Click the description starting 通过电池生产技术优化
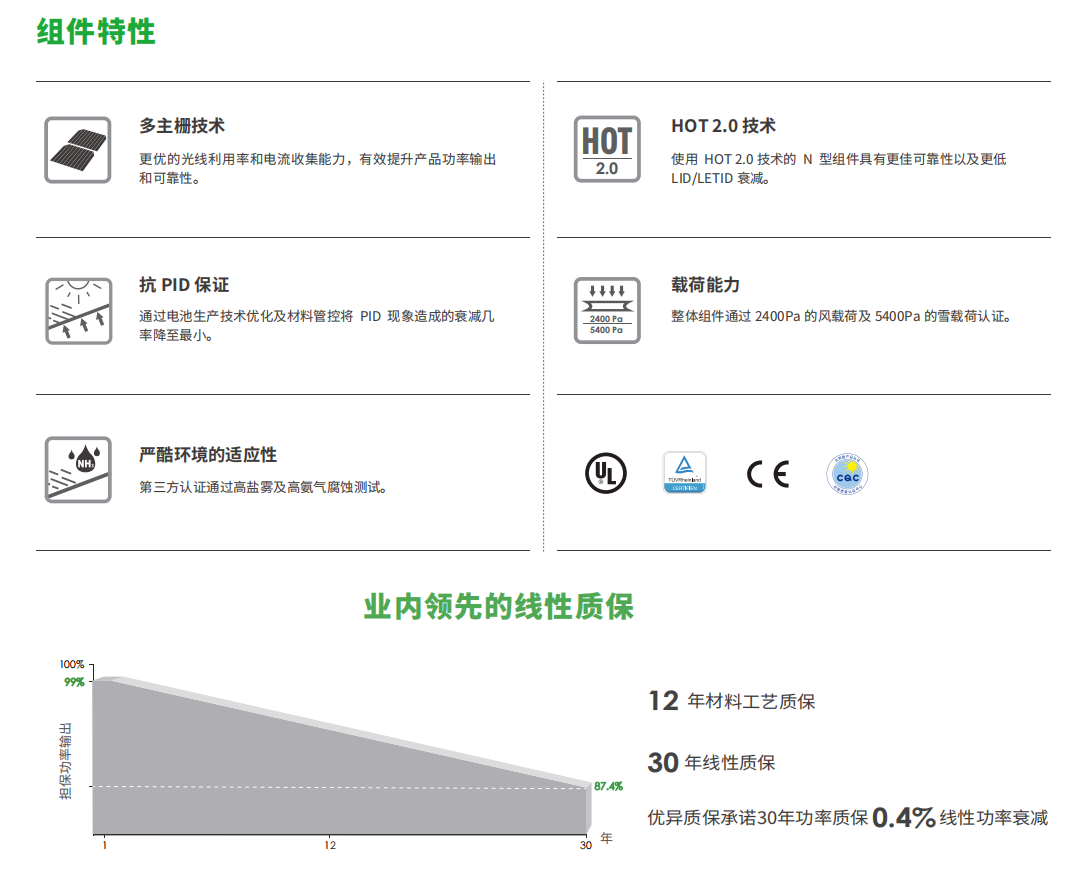 click(317, 325)
